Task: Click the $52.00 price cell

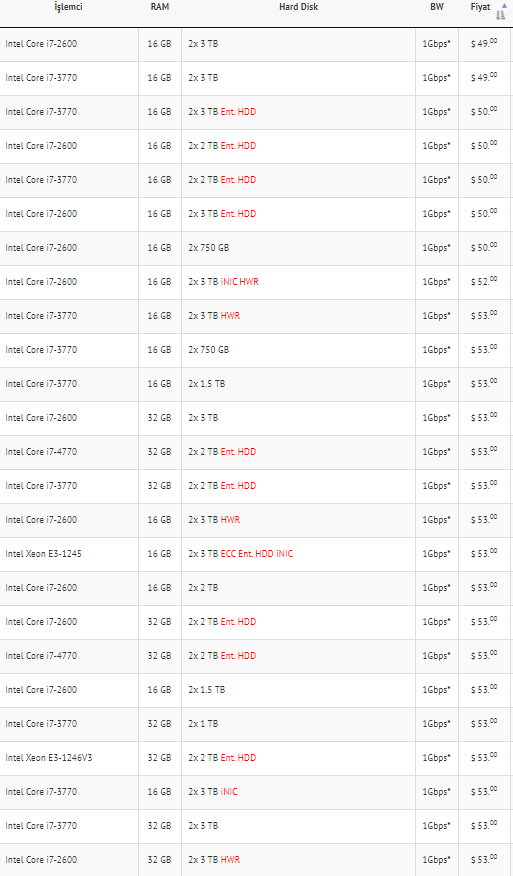Action: pos(484,282)
